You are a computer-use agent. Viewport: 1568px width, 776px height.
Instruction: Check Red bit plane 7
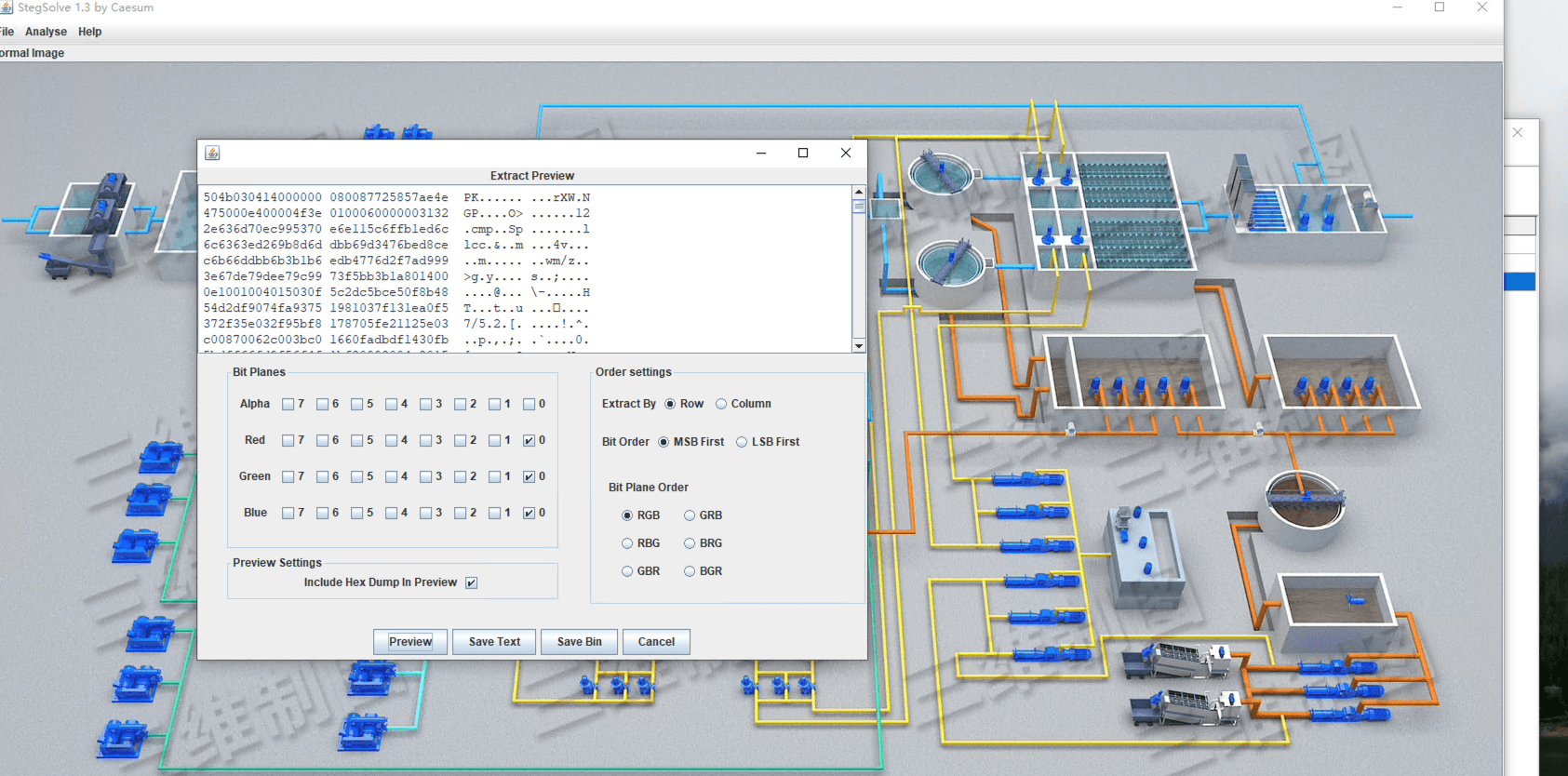(x=288, y=440)
